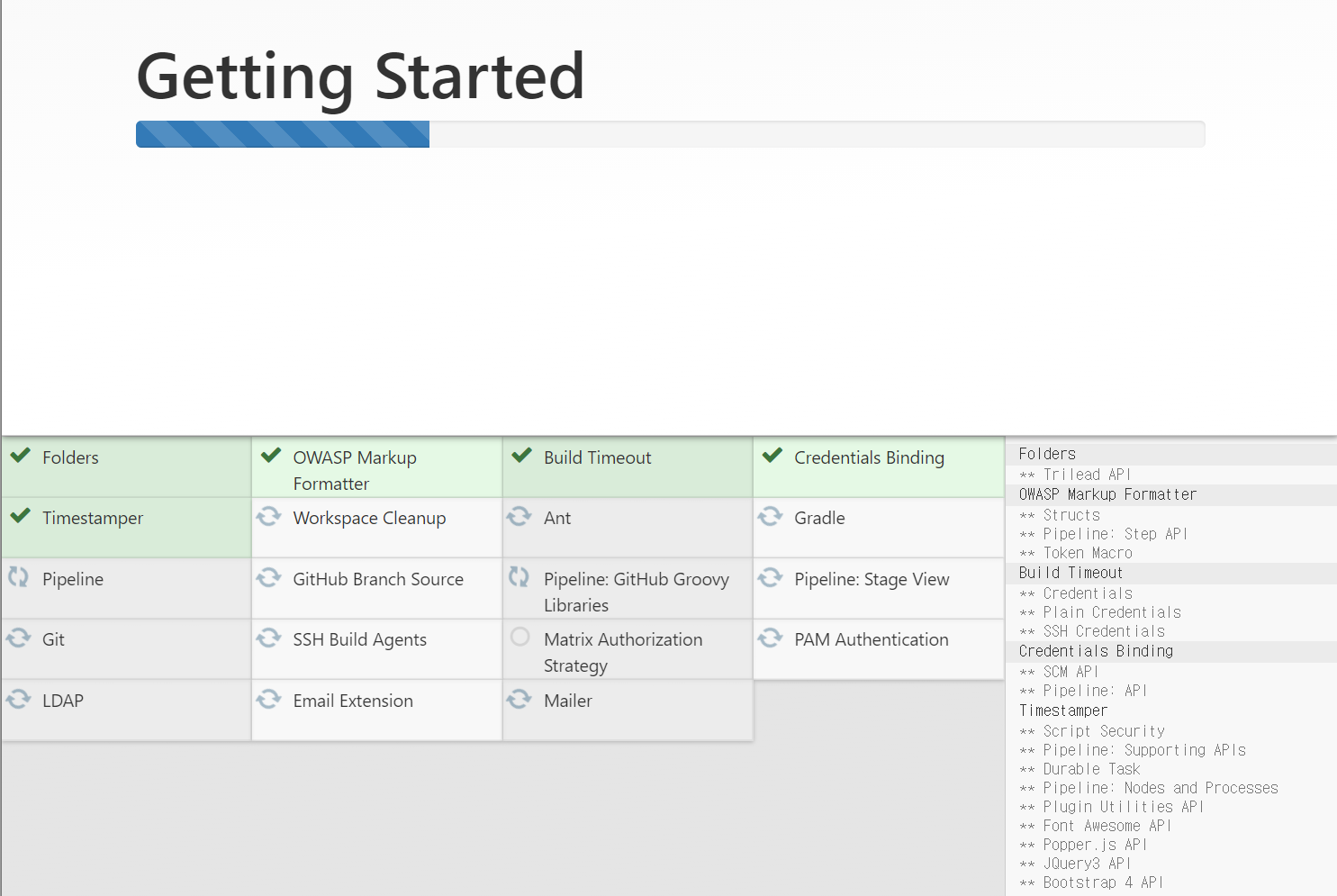The image size is (1337, 896).
Task: Click the SSH Credentials log line
Action: (x=1092, y=631)
